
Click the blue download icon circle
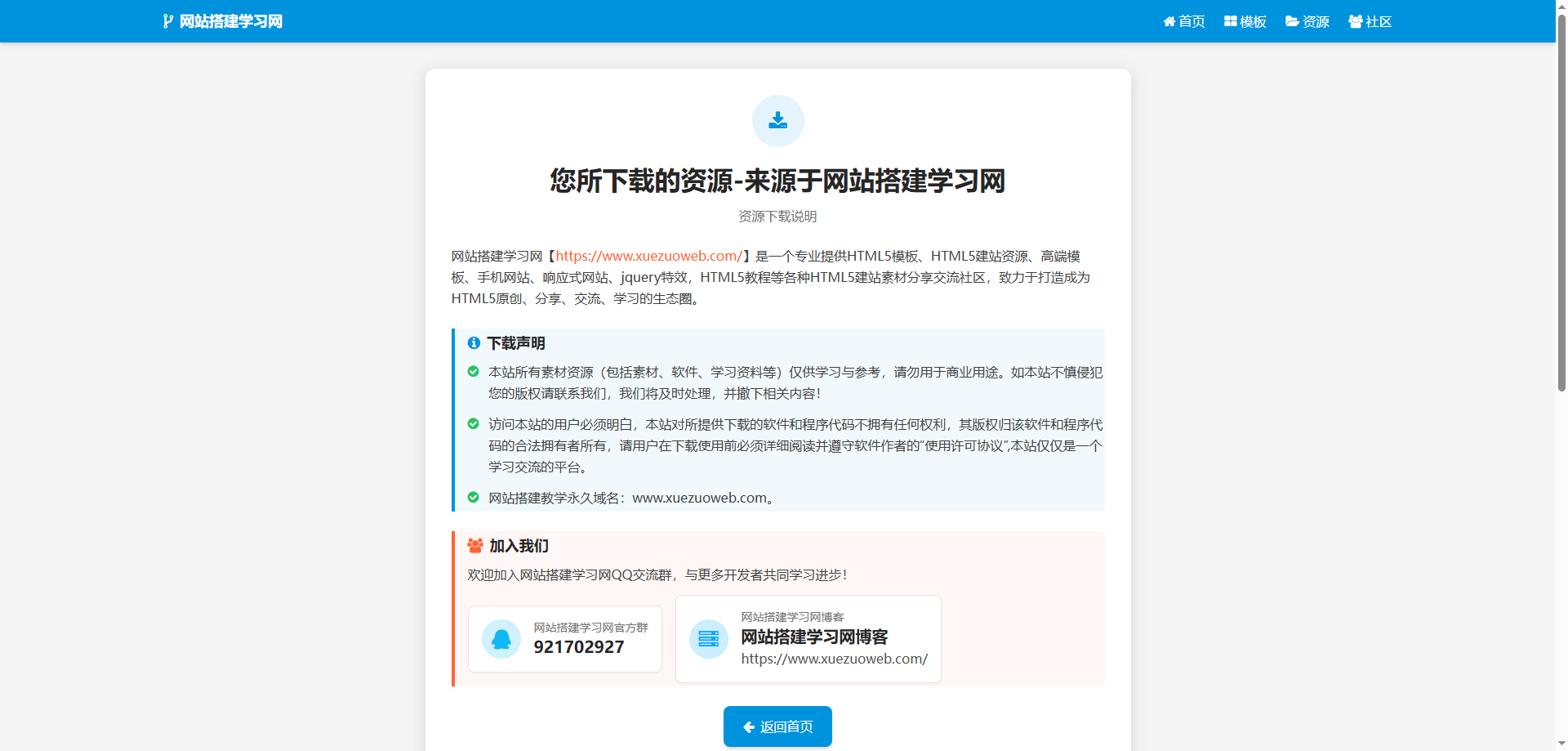tap(777, 121)
